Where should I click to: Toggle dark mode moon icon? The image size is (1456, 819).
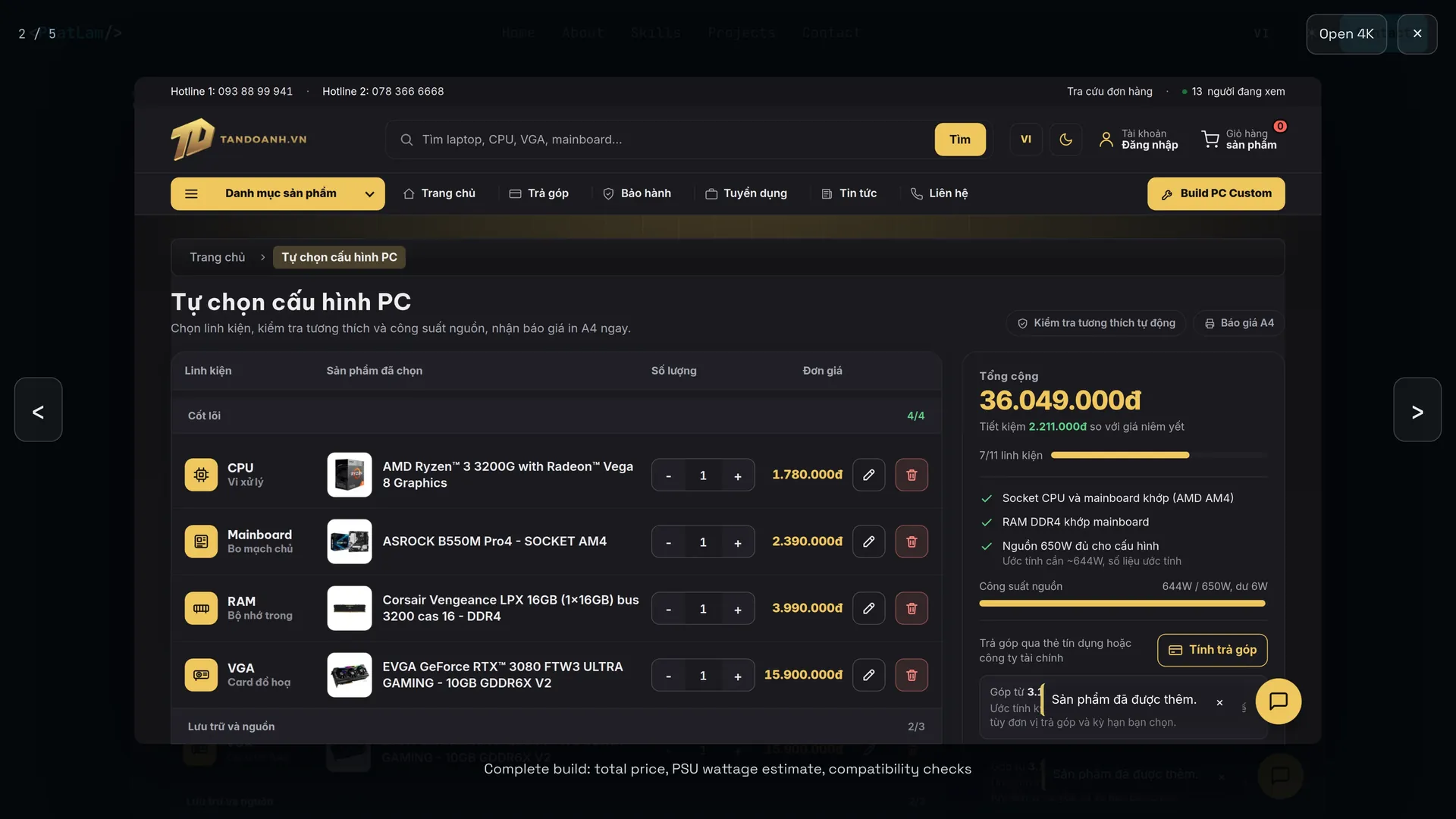click(1065, 140)
